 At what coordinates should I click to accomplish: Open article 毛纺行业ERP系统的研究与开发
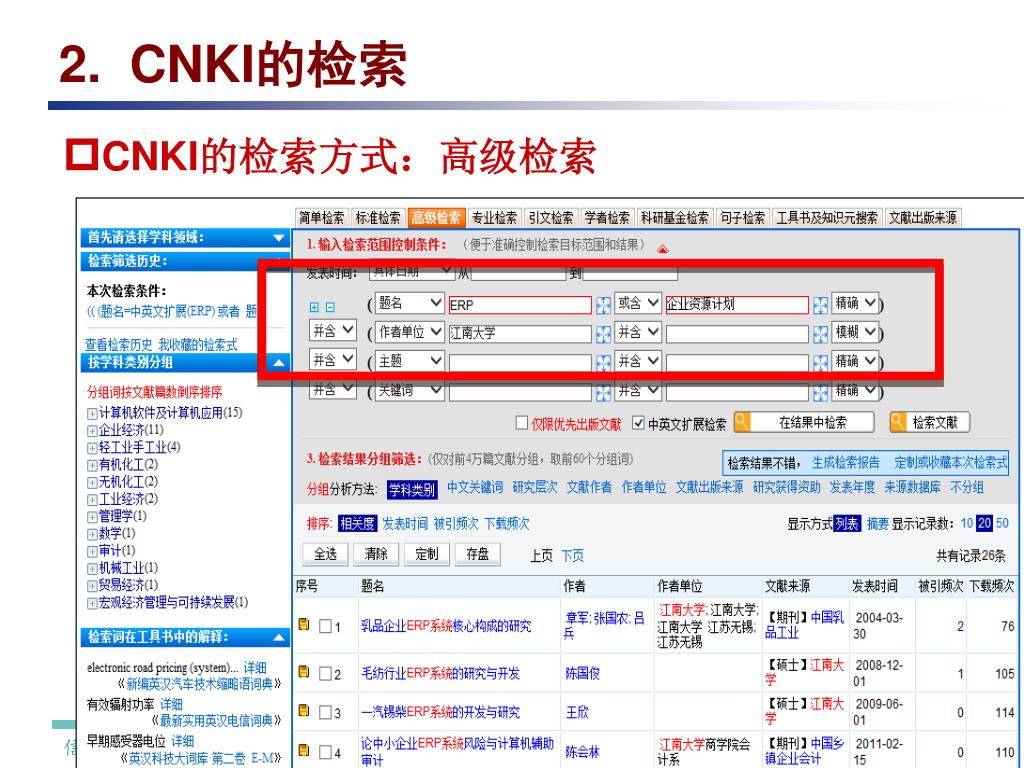click(440, 673)
